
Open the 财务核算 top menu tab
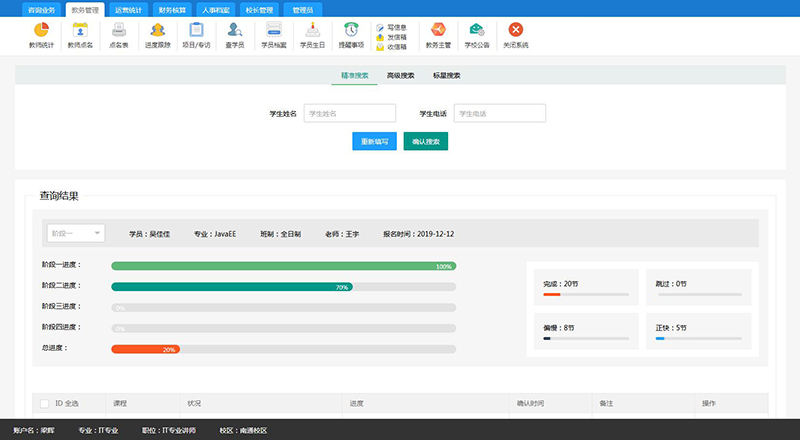coord(174,8)
